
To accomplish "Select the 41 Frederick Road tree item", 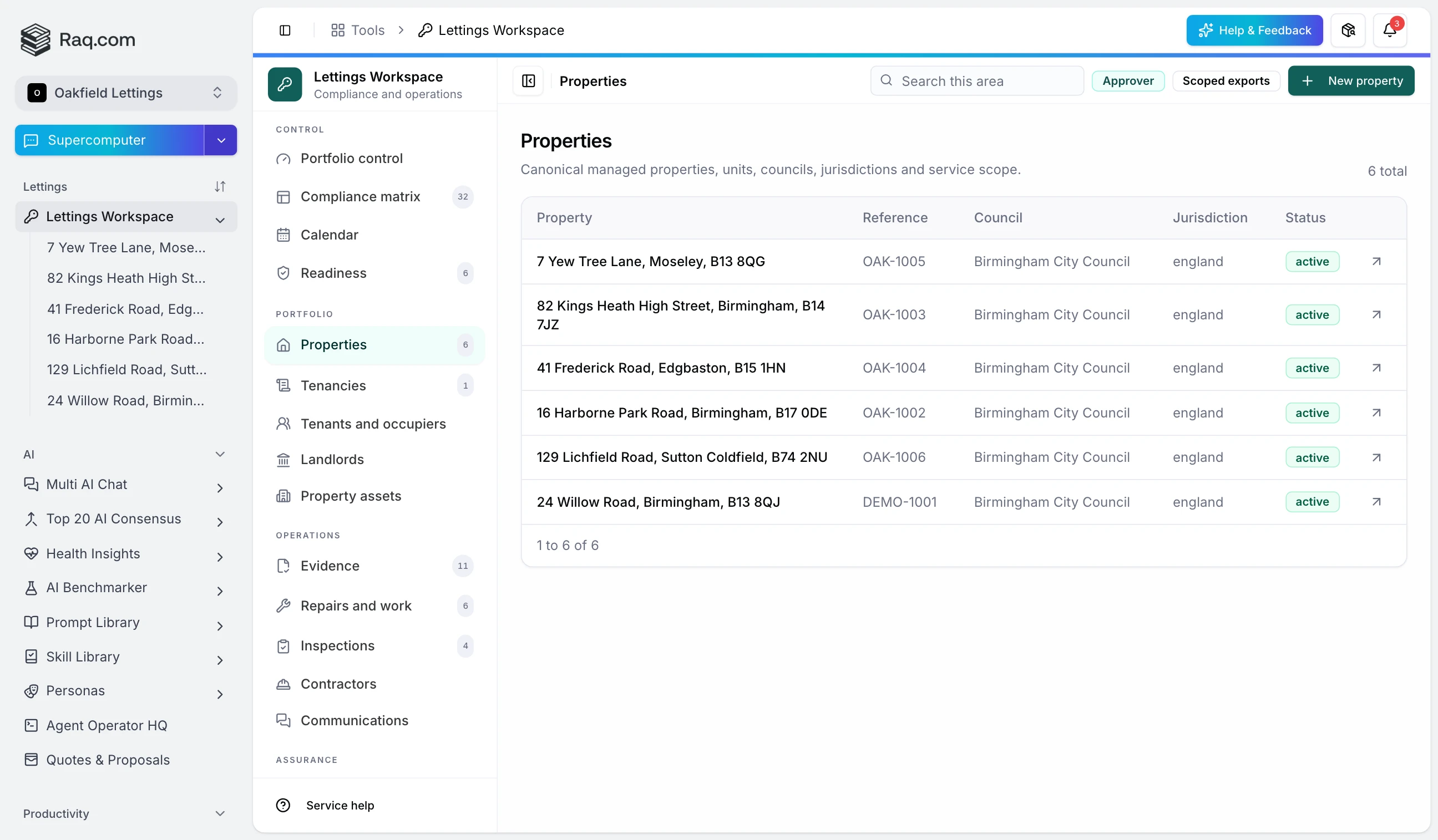I will coord(125,308).
